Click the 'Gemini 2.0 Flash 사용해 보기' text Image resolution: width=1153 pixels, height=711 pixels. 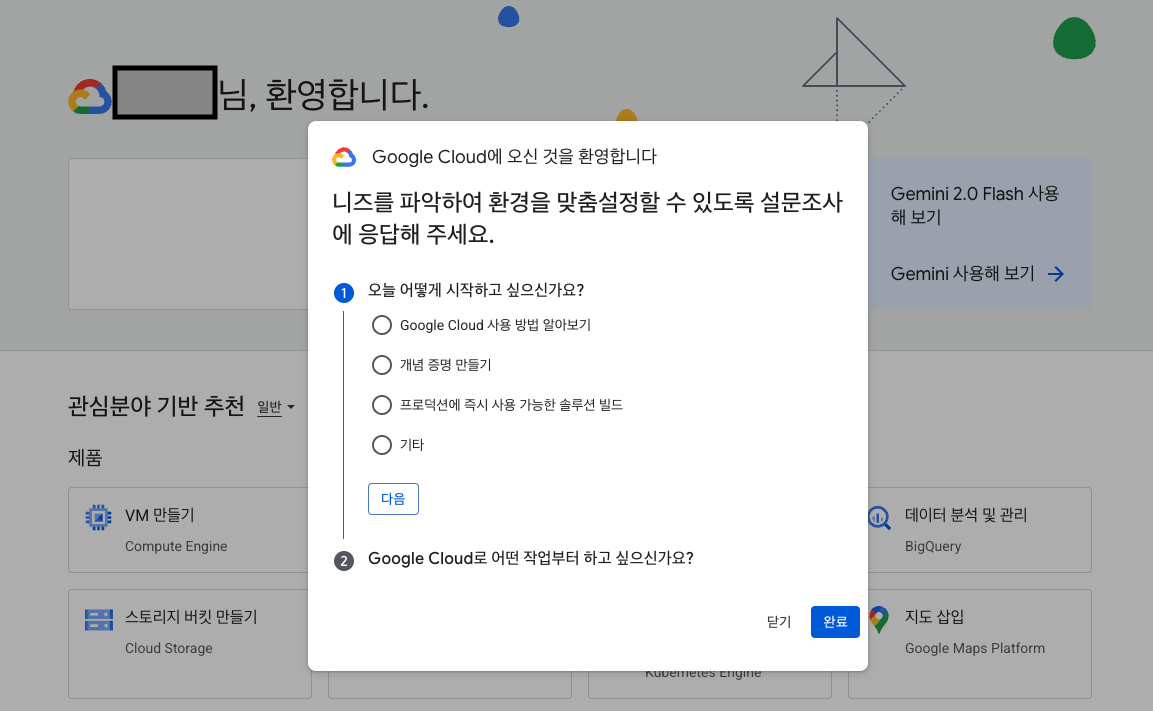(974, 205)
